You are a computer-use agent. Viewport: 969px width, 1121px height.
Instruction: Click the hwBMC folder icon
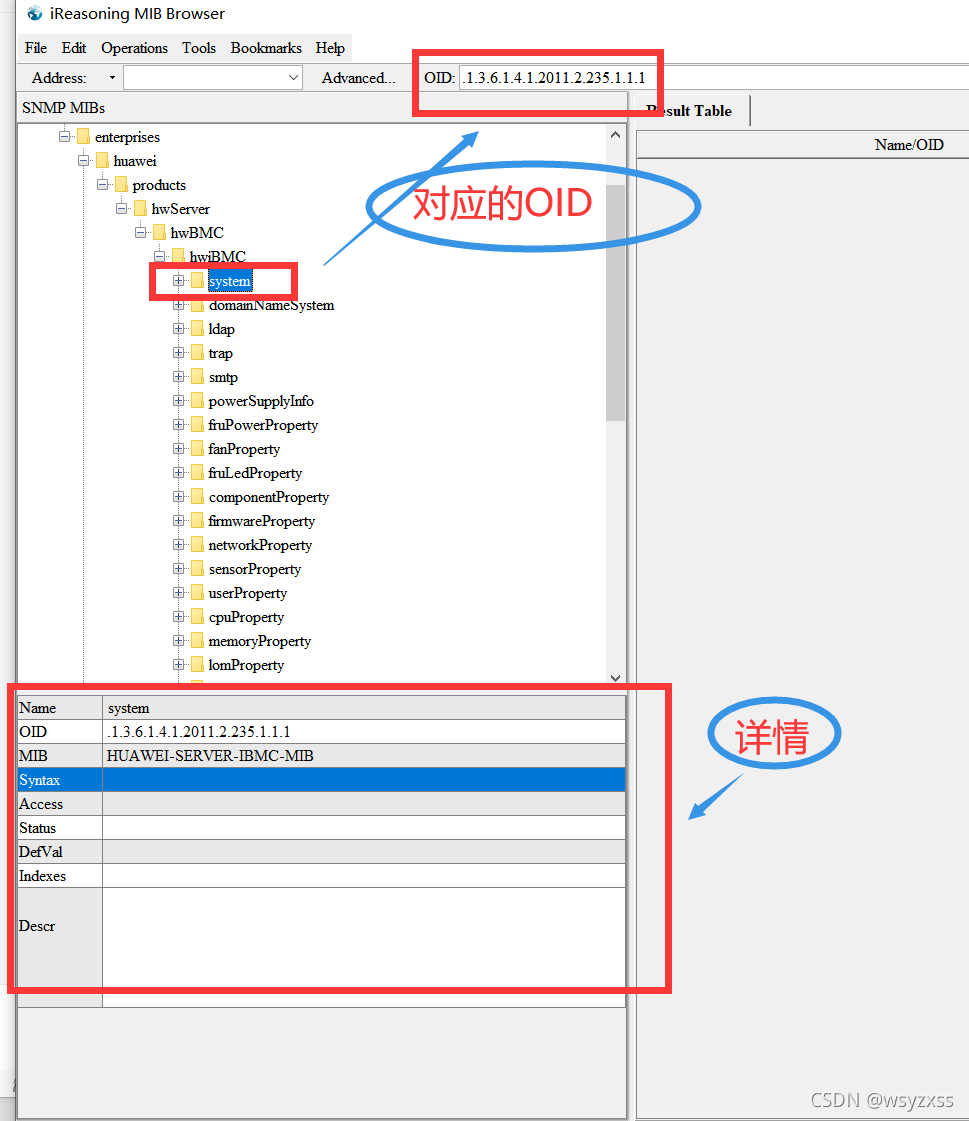(159, 232)
